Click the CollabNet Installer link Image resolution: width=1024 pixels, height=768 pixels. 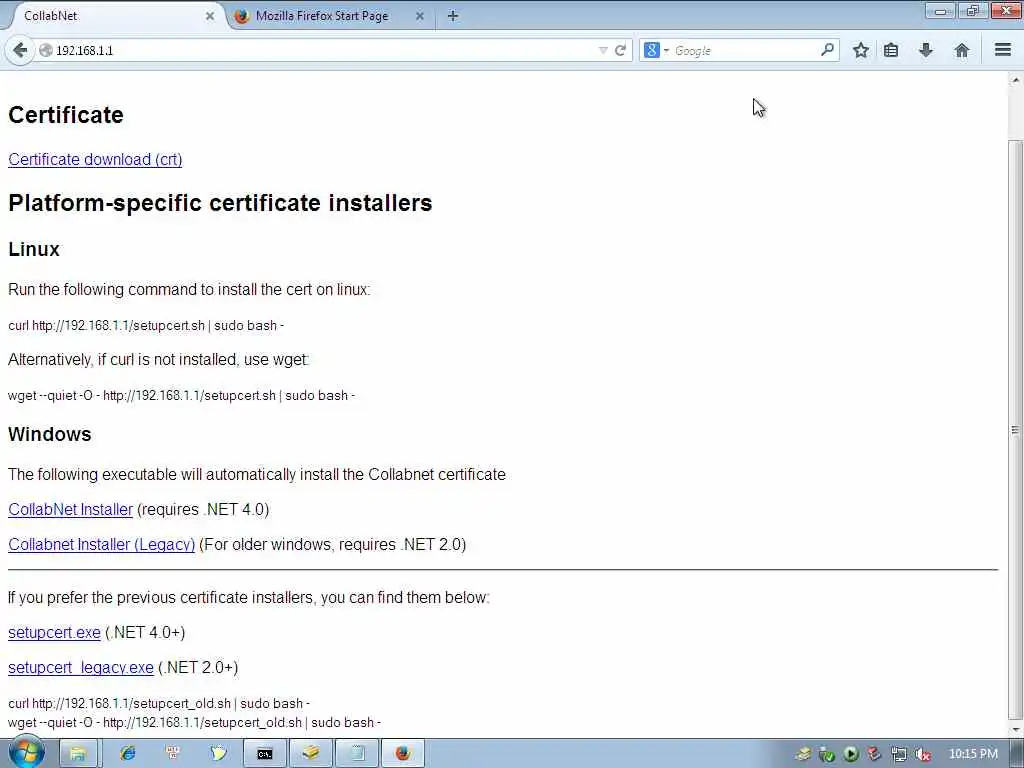click(71, 509)
